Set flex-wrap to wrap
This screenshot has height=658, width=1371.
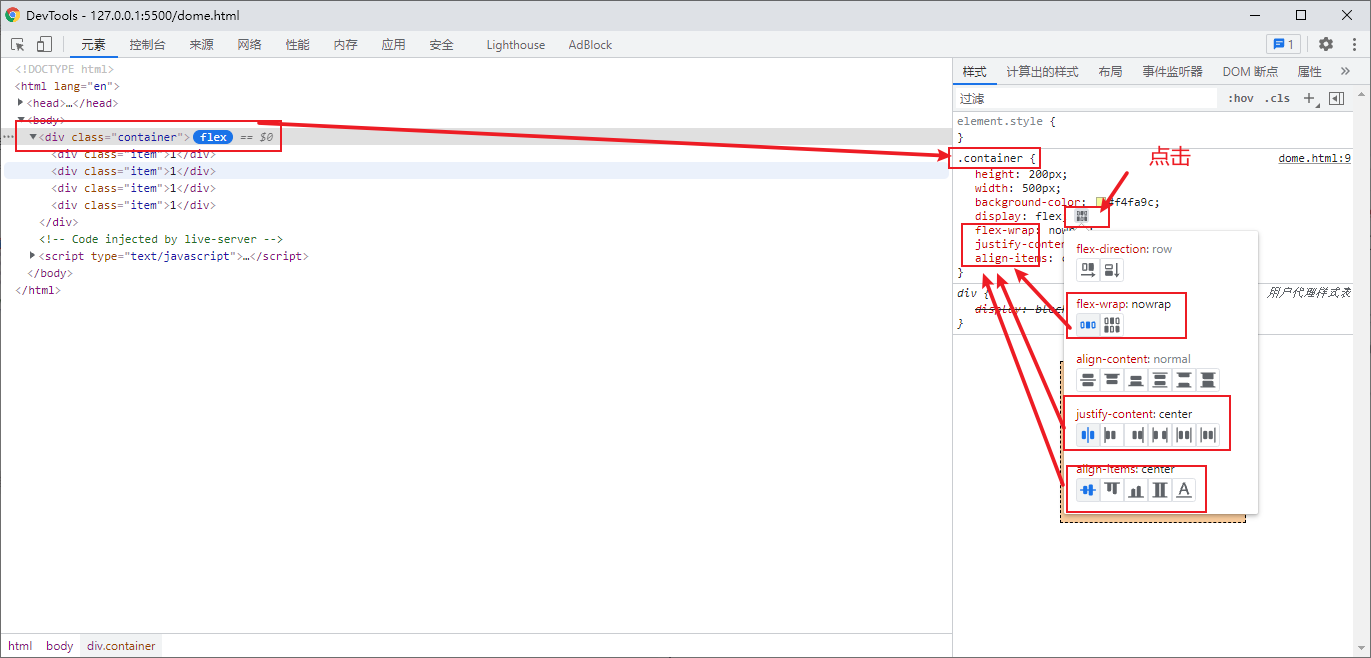(1112, 324)
